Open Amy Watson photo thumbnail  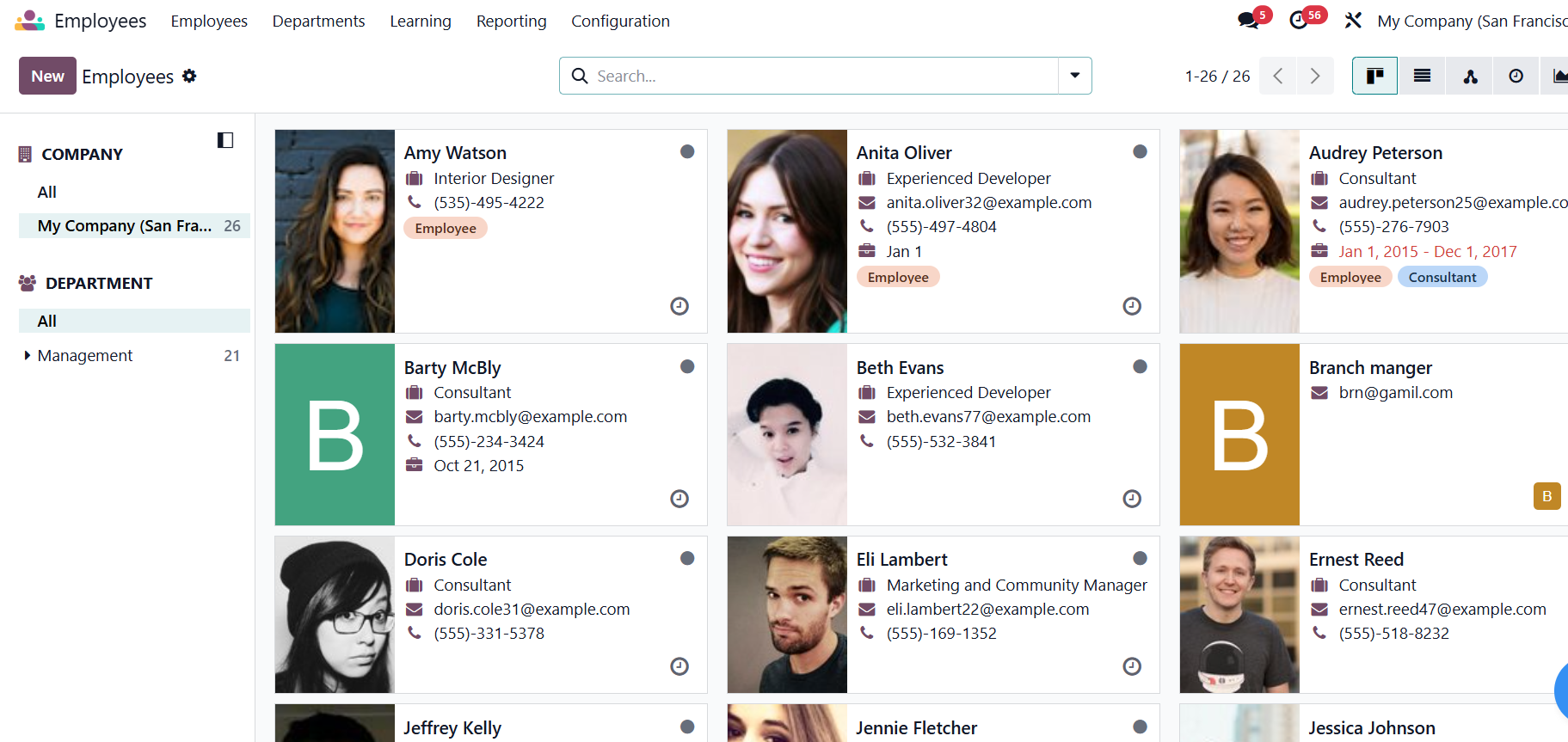(335, 231)
